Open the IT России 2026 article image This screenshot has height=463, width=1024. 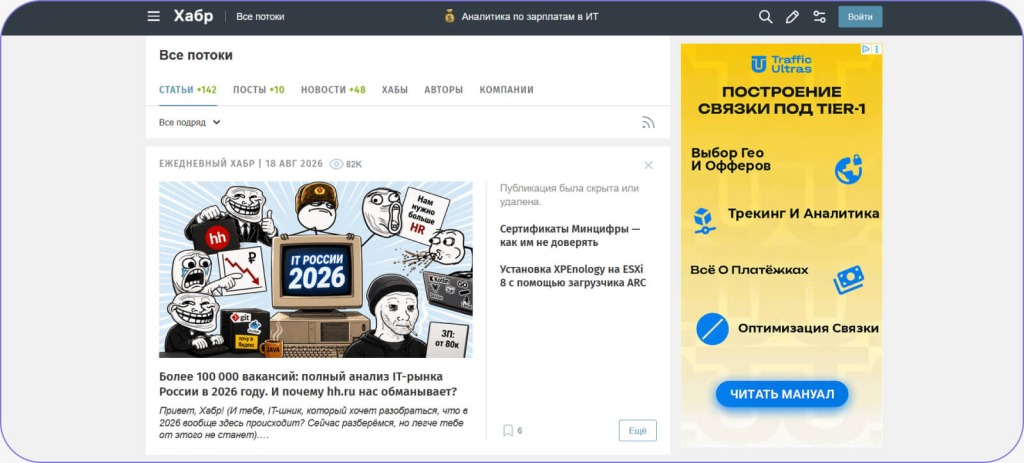[315, 269]
